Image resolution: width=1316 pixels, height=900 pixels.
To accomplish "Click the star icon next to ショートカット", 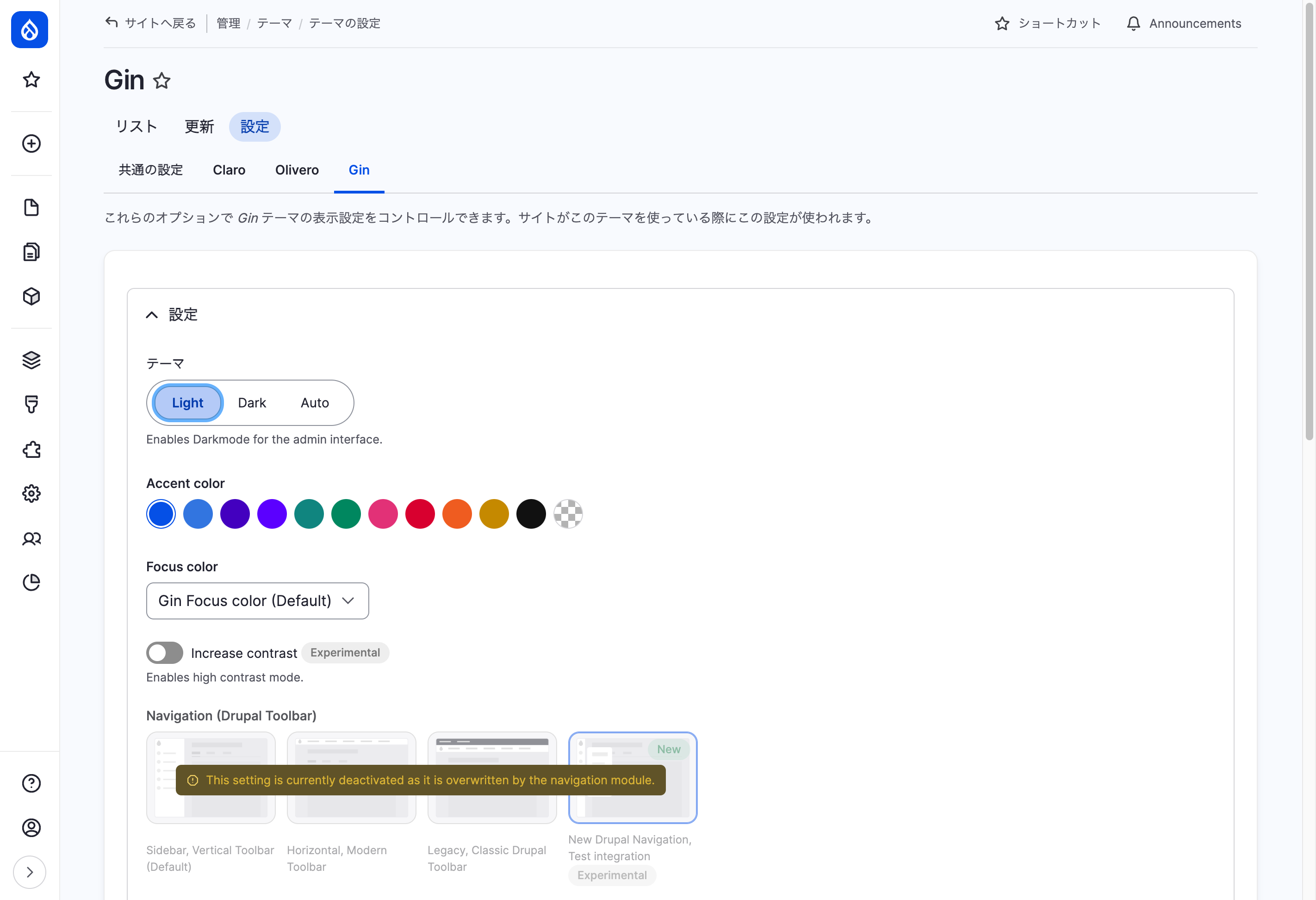I will [1002, 23].
